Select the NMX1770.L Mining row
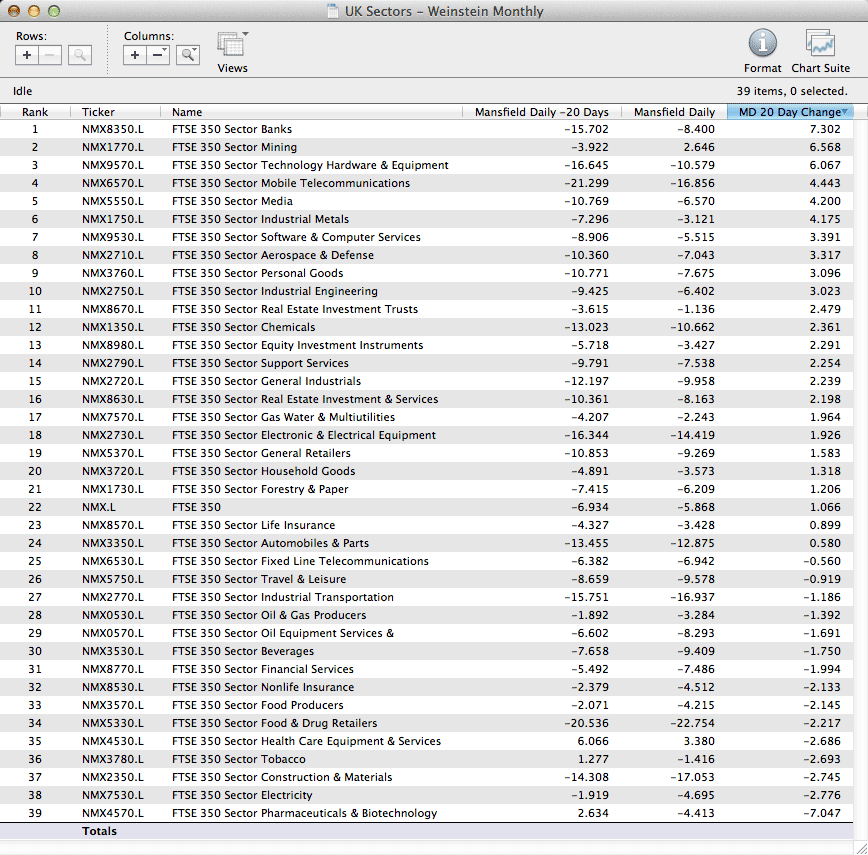The width and height of the screenshot is (868, 855). click(x=112, y=147)
